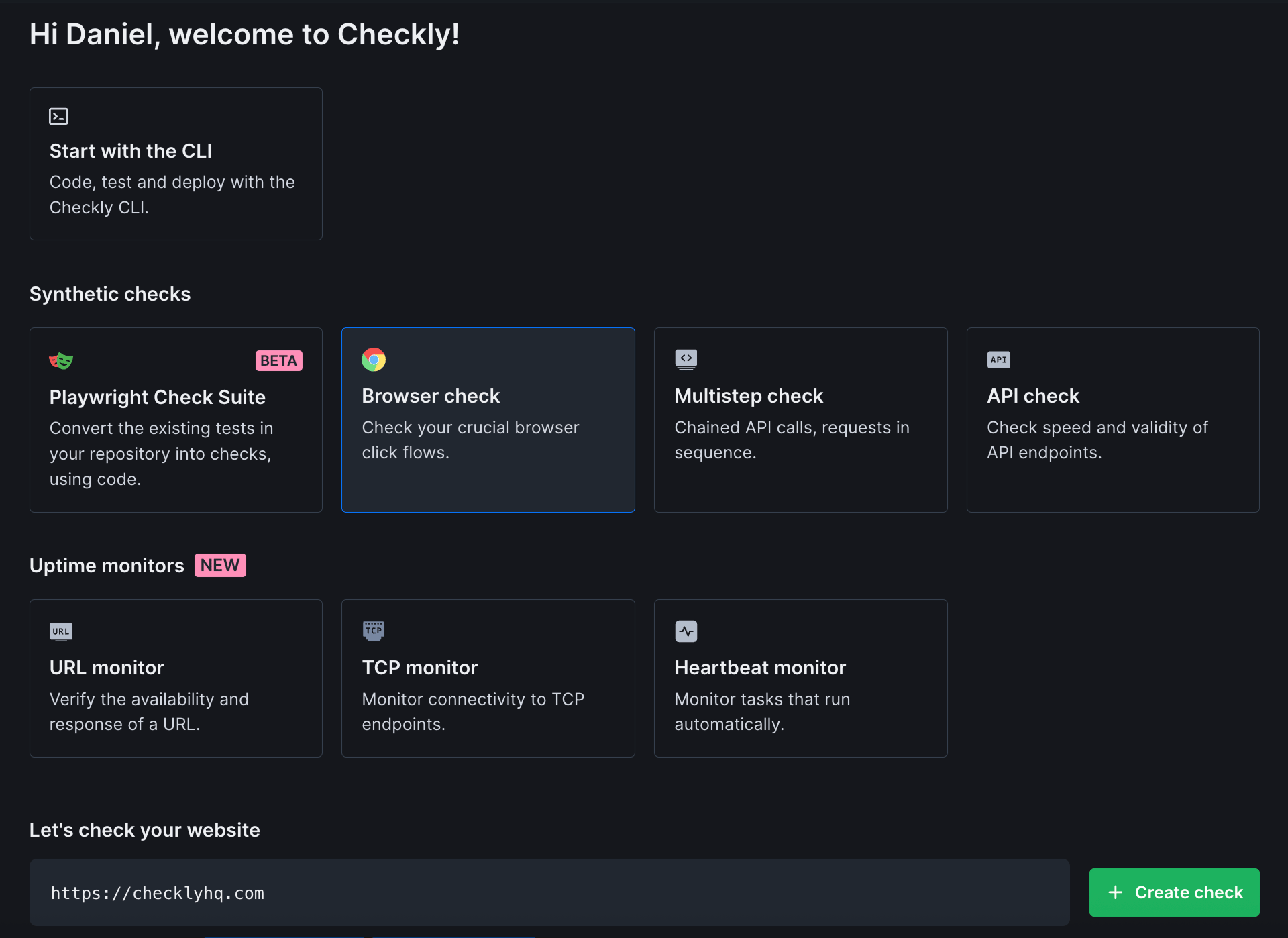Select the Multistep check card title
The image size is (1288, 938).
749,396
